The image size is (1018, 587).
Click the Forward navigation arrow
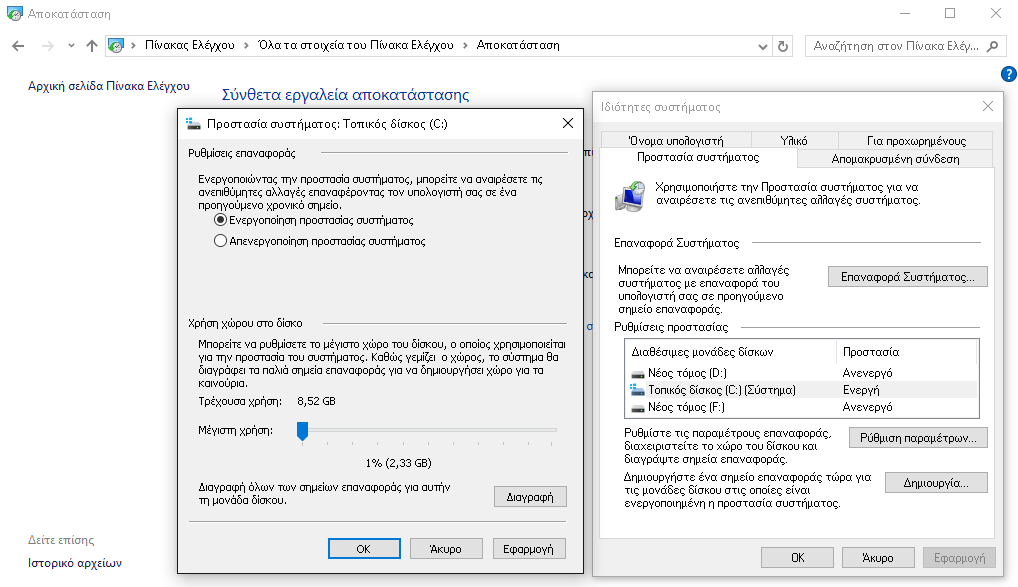(x=47, y=45)
